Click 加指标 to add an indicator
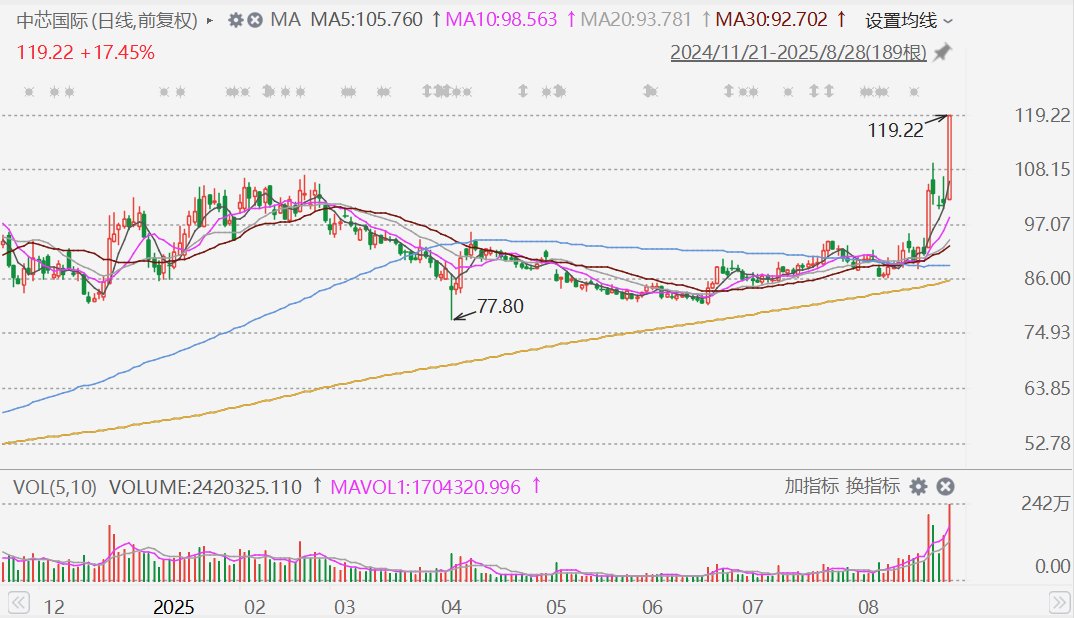The height and width of the screenshot is (618, 1074). [812, 486]
